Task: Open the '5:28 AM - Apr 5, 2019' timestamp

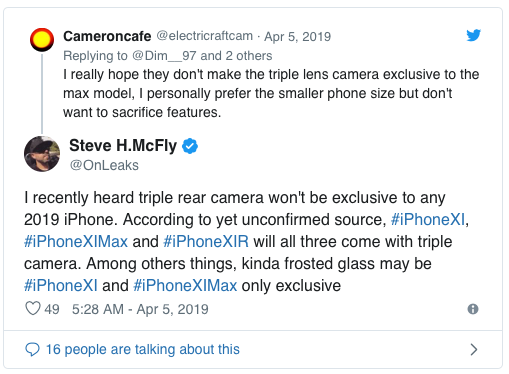Action: click(140, 309)
